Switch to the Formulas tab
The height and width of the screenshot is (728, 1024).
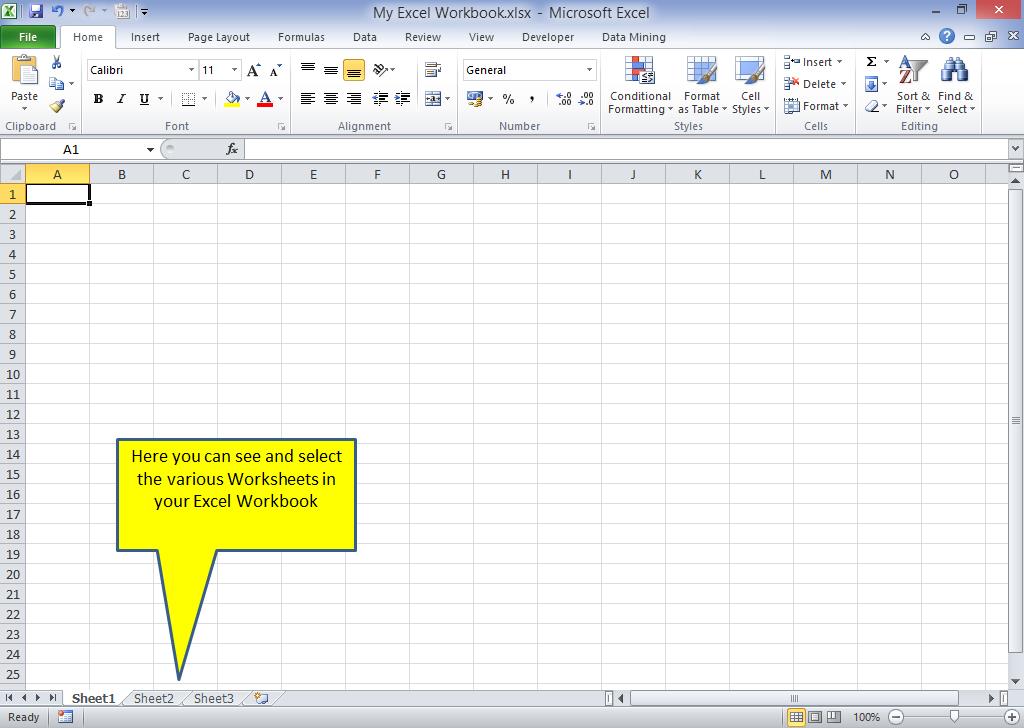click(x=301, y=37)
